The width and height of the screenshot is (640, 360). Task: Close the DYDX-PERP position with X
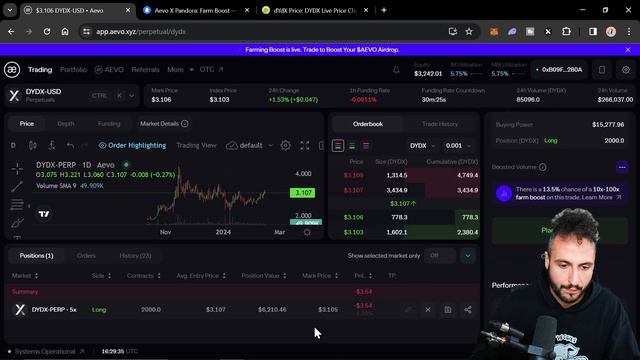pos(428,310)
